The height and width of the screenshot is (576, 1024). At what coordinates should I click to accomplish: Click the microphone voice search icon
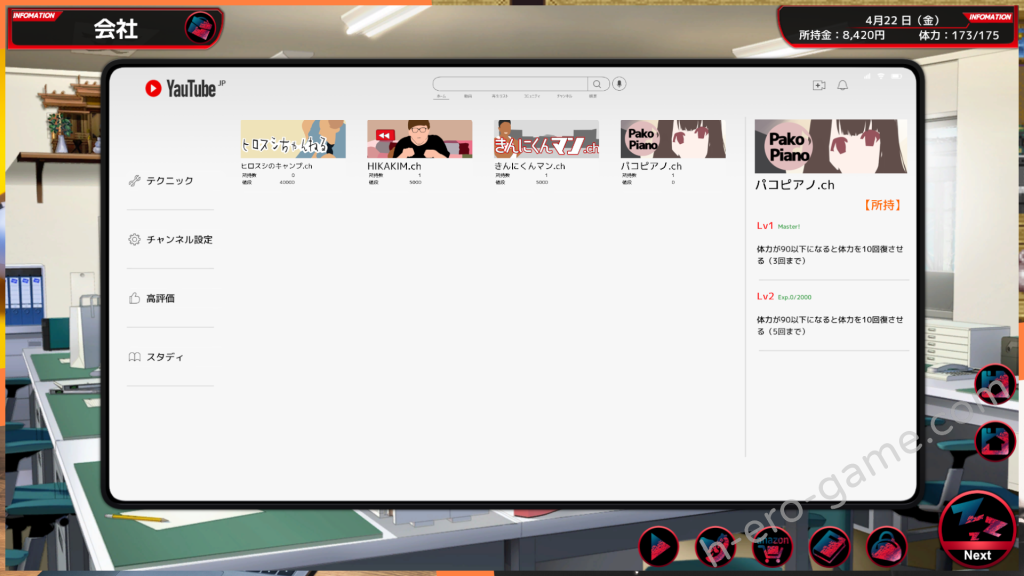620,85
